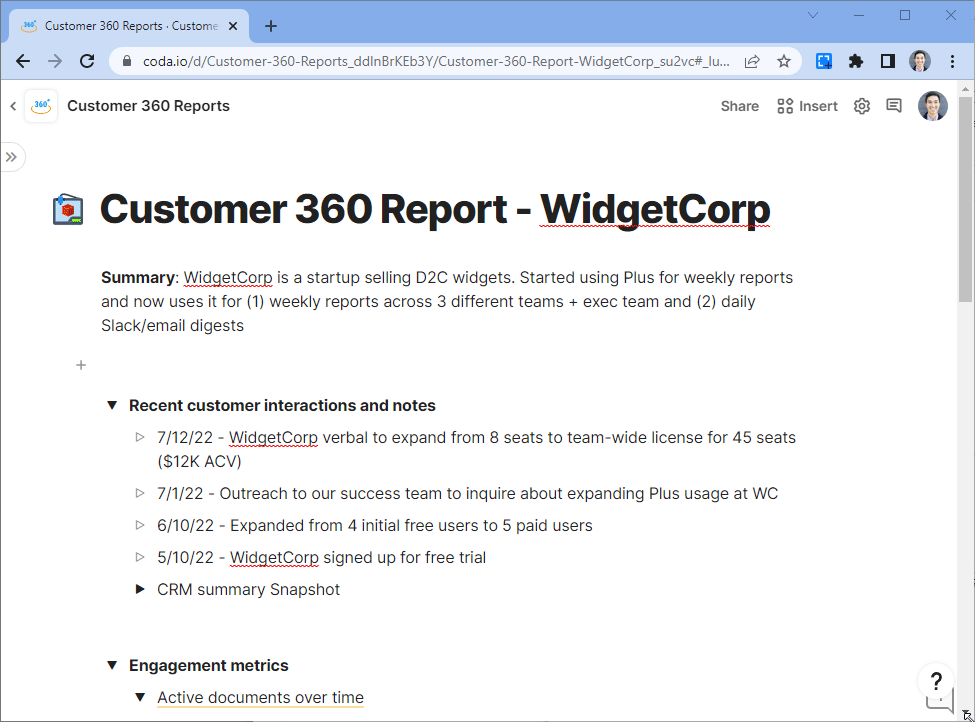Open the Active documents over time link
This screenshot has width=975, height=722.
[x=261, y=698]
